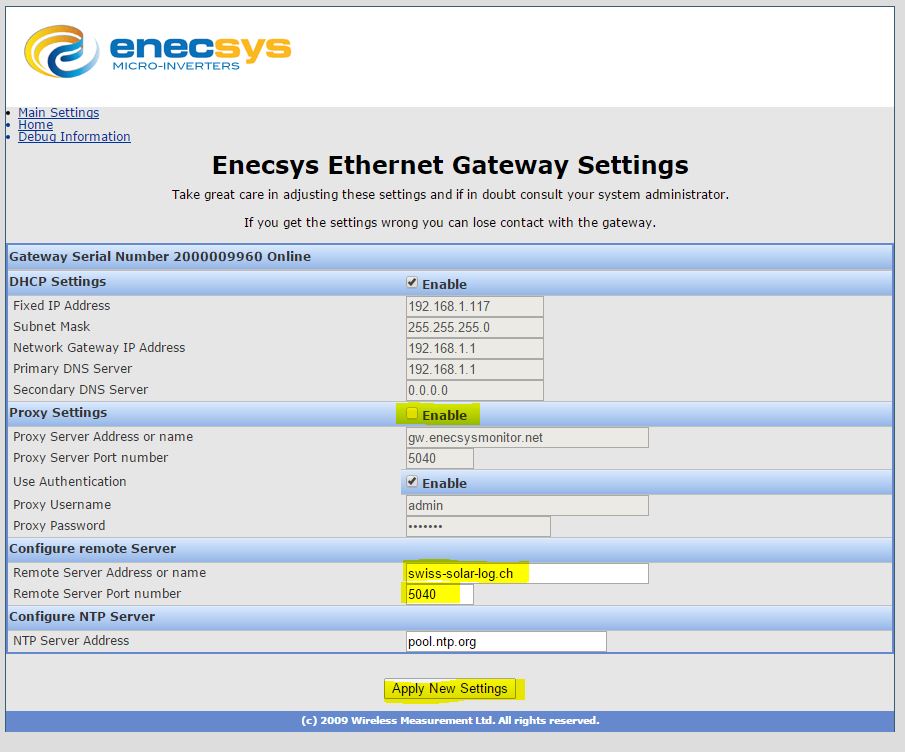Viewport: 905px width, 752px height.
Task: Click the NTP Server Address field
Action: [505, 641]
